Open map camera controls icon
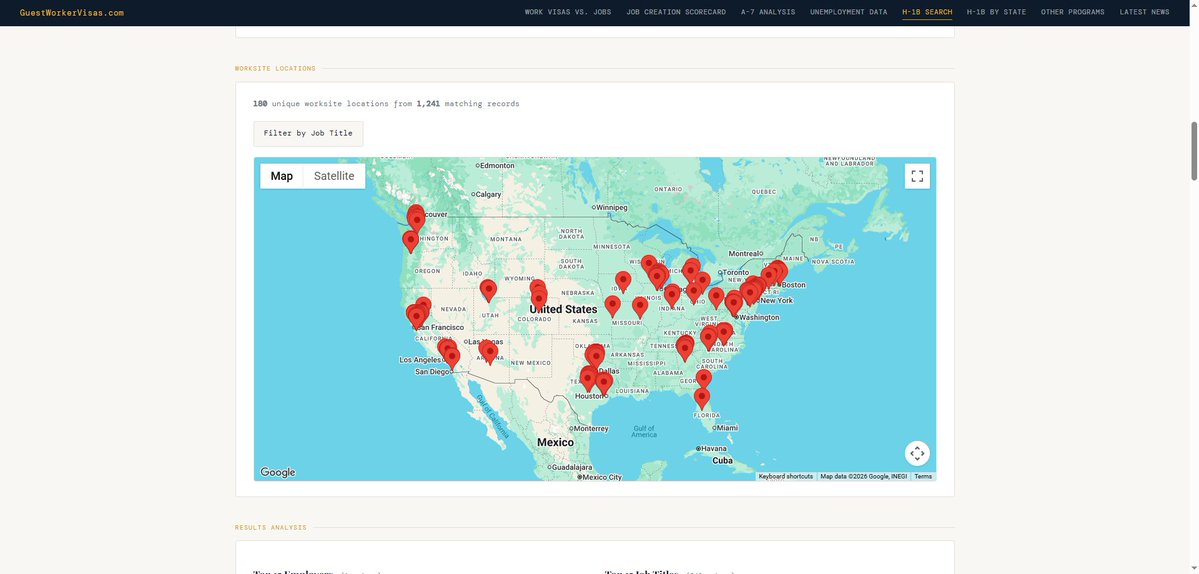 click(x=917, y=453)
